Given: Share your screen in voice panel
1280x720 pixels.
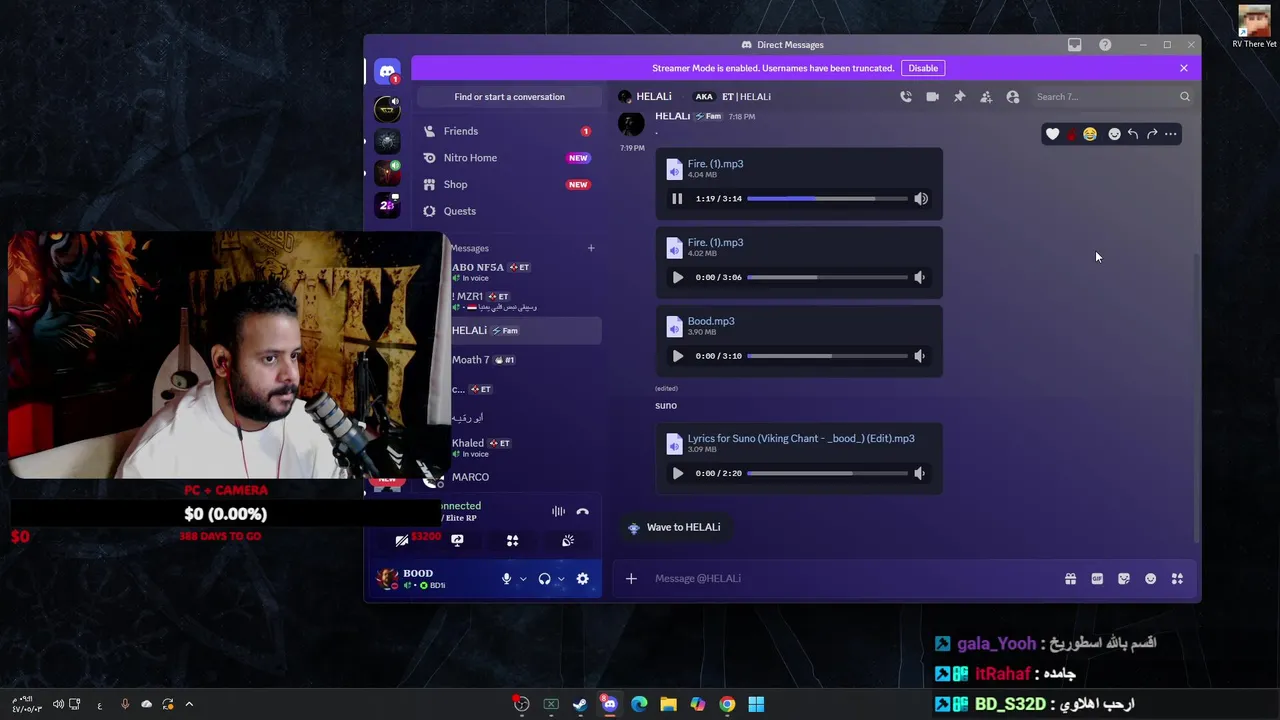Looking at the screenshot, I should point(457,540).
